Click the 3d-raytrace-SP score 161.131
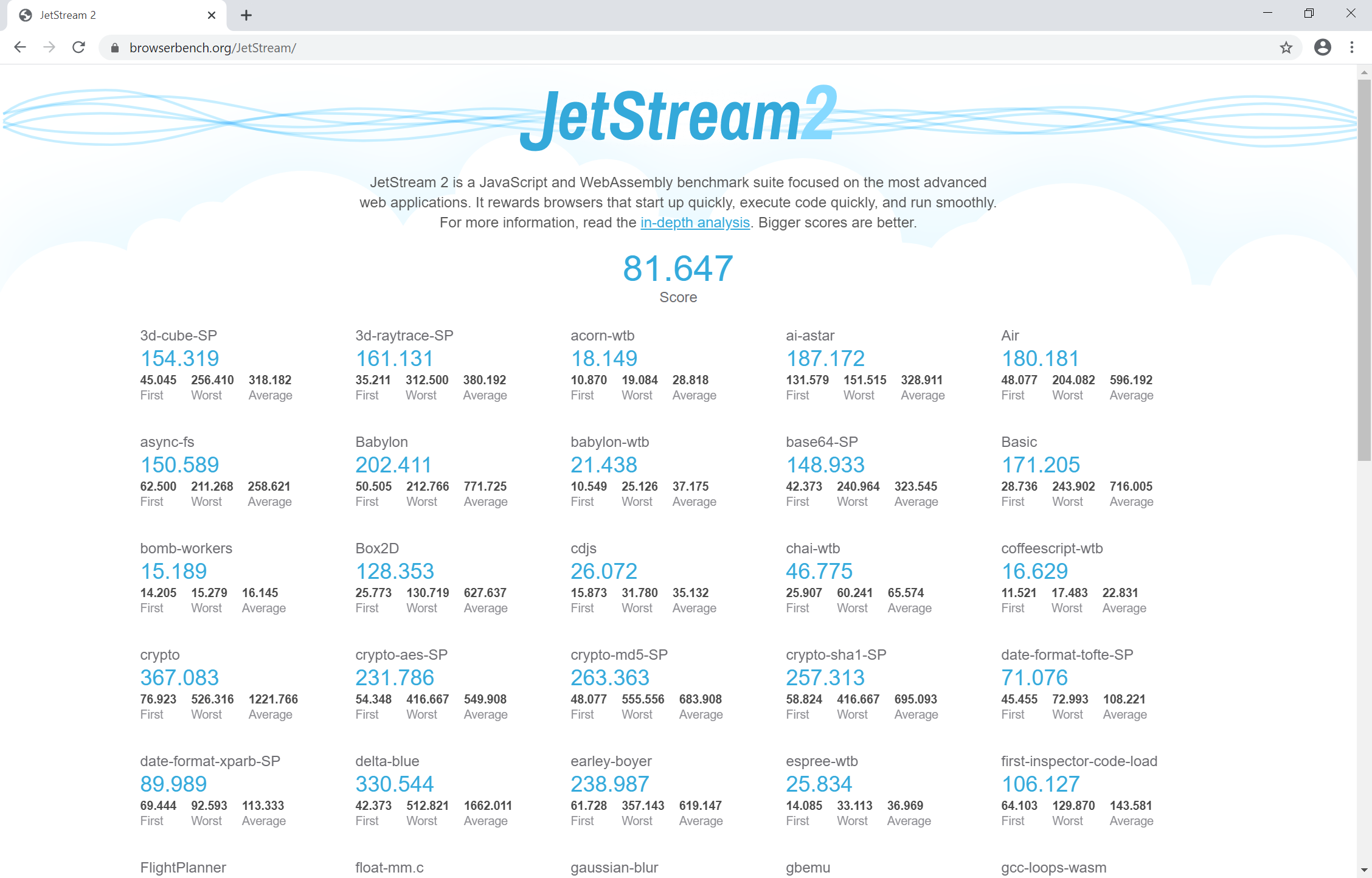Image resolution: width=1372 pixels, height=878 pixels. [x=394, y=359]
